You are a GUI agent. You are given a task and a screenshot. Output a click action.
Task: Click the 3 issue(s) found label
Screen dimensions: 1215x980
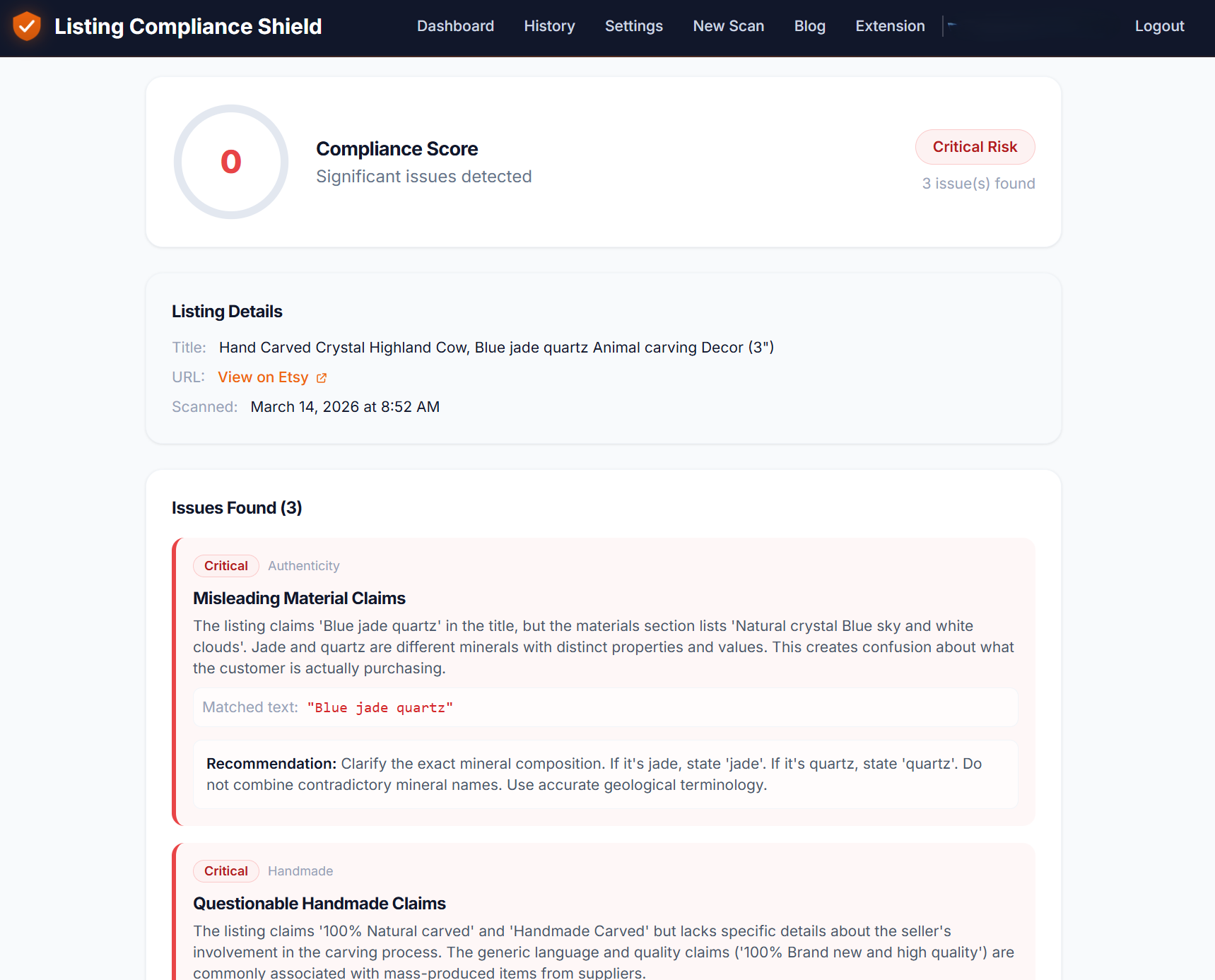pos(978,183)
